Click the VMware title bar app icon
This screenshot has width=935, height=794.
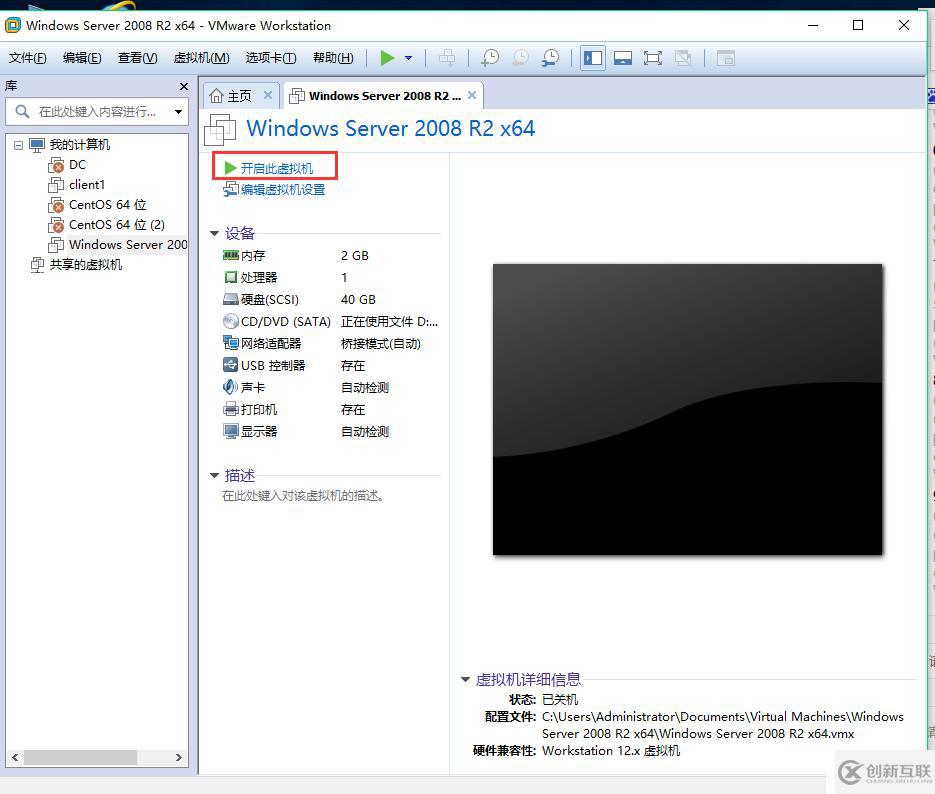[x=13, y=25]
